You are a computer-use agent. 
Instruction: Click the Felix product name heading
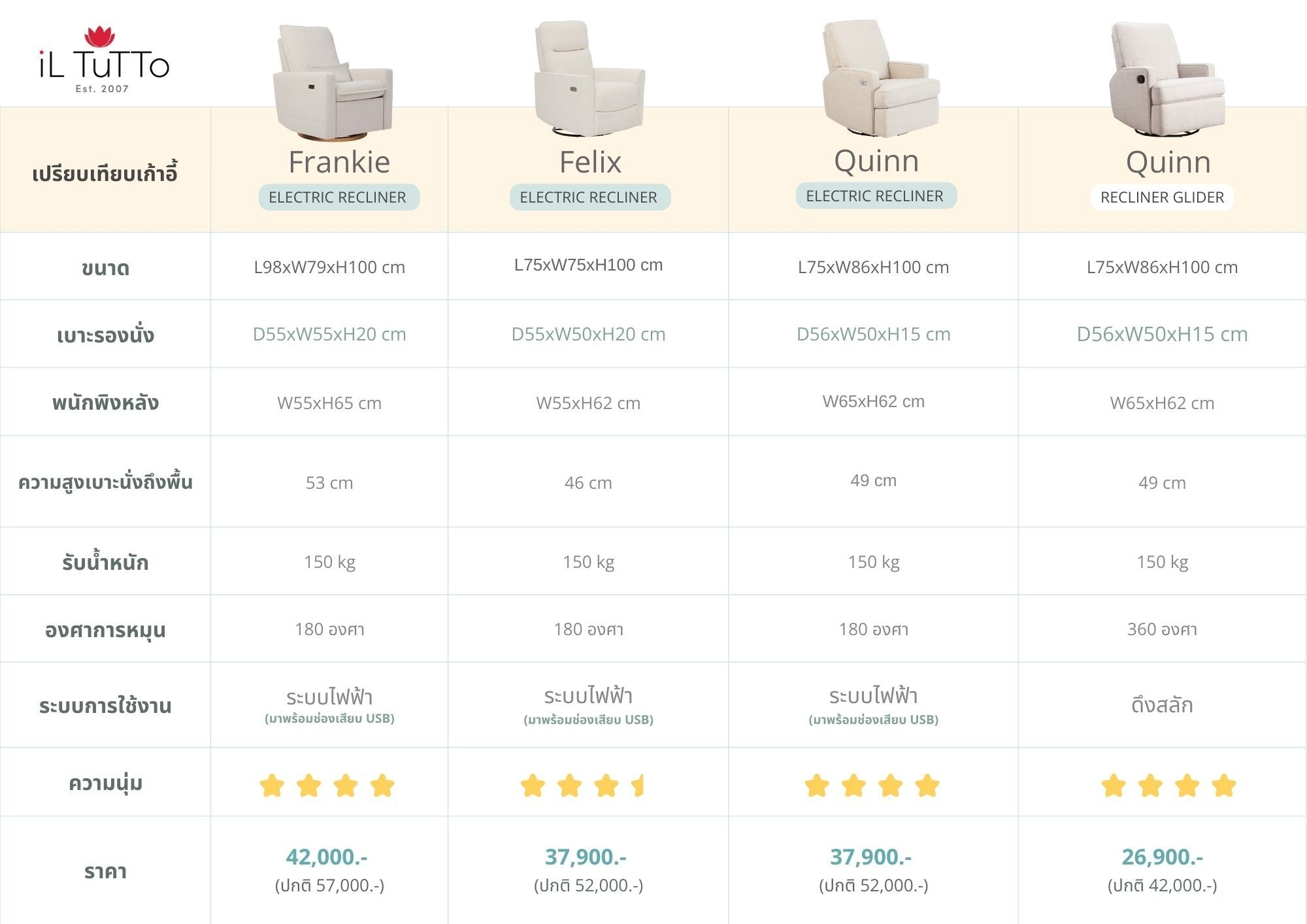[x=590, y=162]
